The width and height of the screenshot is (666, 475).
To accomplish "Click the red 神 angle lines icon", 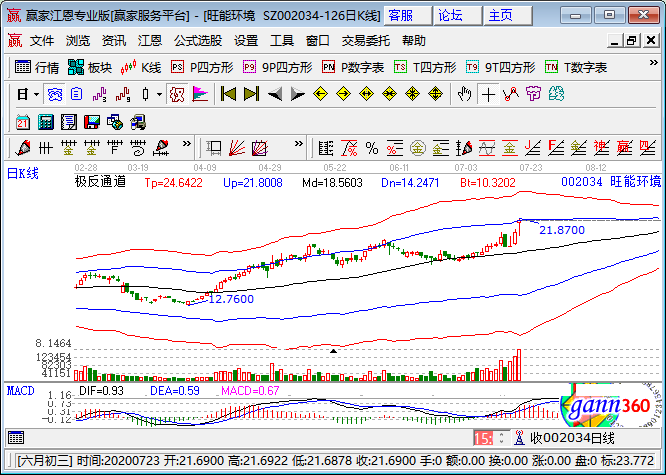I will [601, 148].
